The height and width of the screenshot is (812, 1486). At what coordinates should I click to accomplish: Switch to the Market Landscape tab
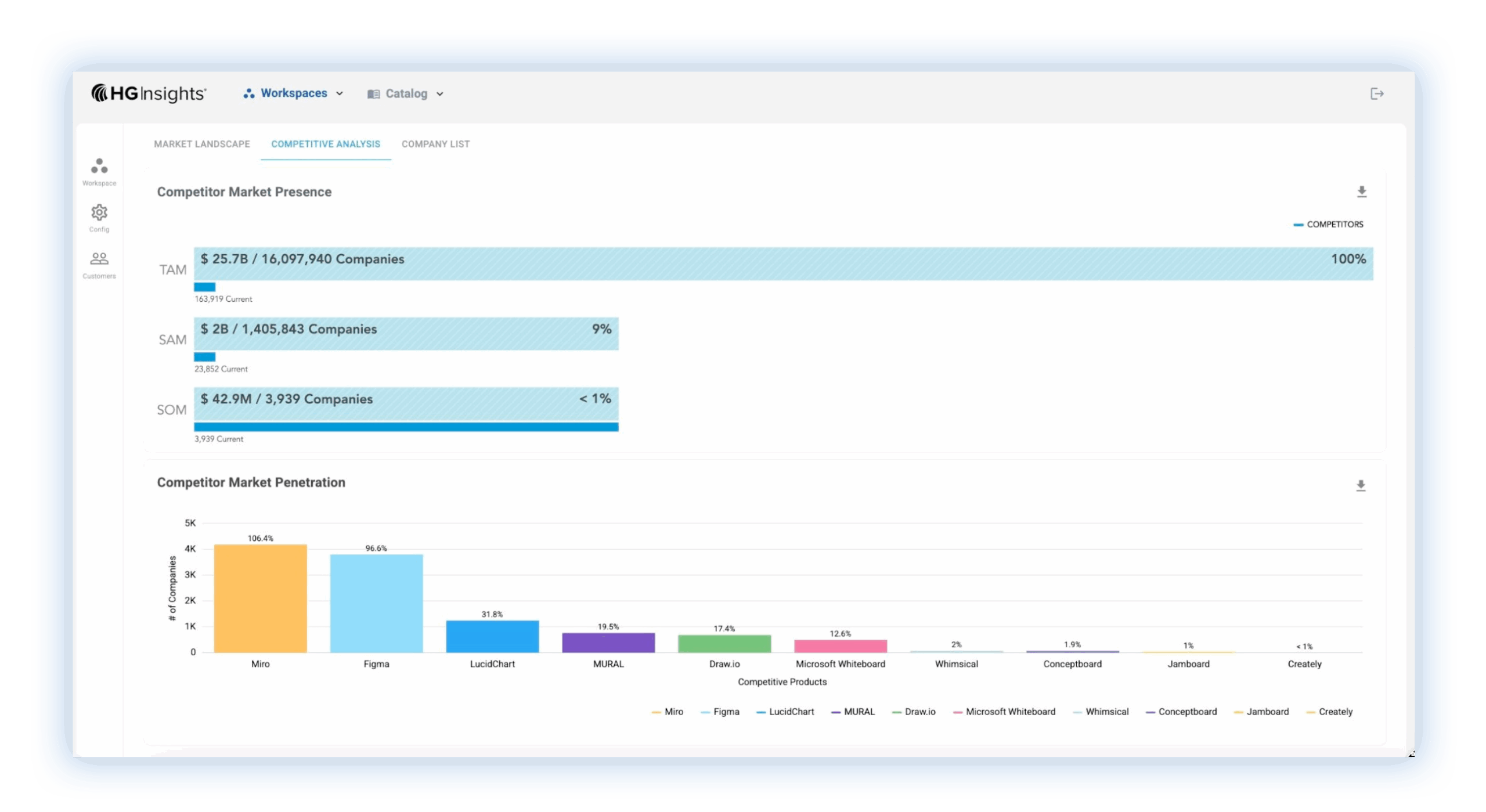202,144
